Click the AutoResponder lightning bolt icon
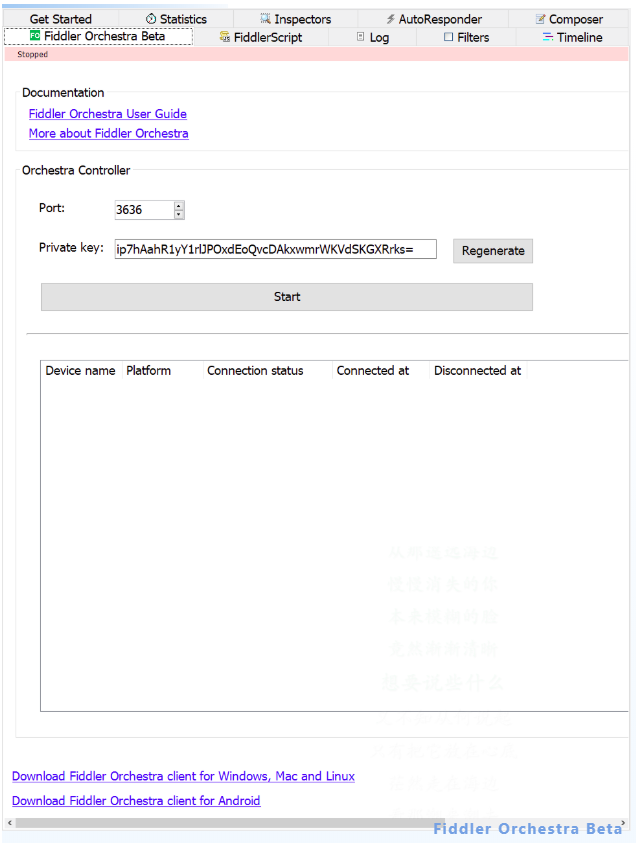Viewport: 636px width, 843px height. tap(390, 19)
